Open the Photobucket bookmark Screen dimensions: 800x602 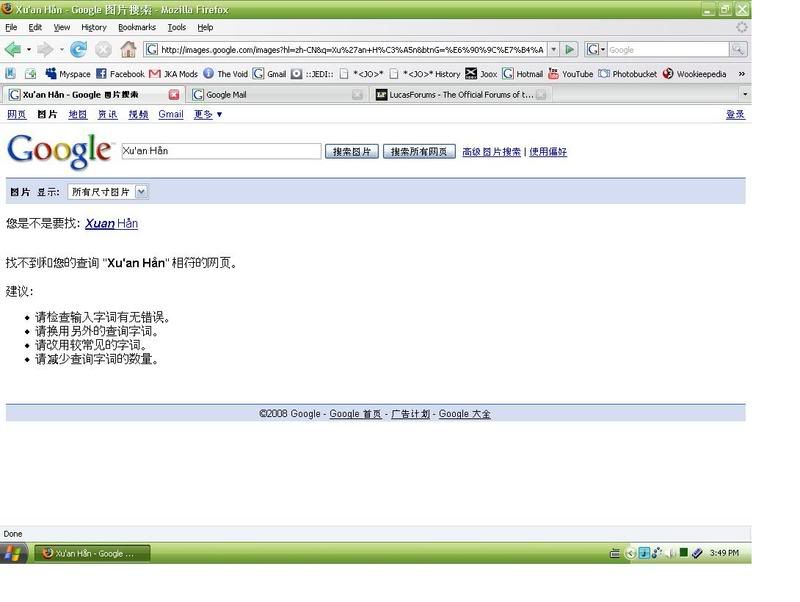point(628,74)
